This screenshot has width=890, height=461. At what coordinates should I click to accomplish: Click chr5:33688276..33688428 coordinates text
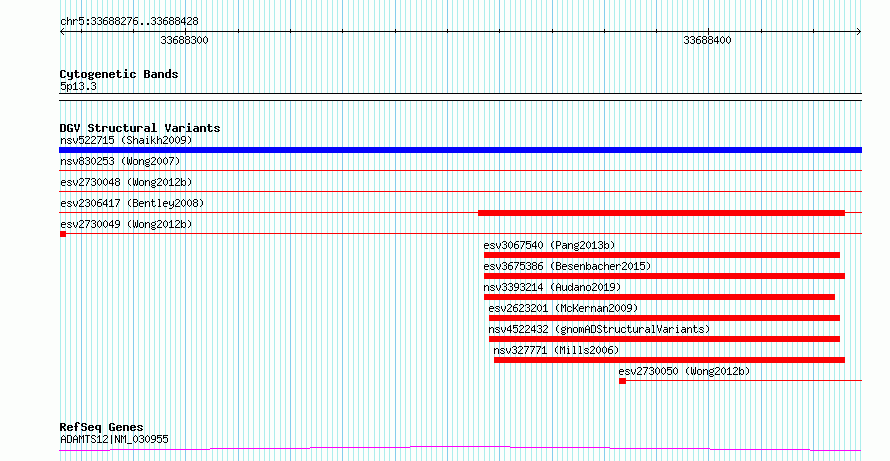pyautogui.click(x=129, y=22)
